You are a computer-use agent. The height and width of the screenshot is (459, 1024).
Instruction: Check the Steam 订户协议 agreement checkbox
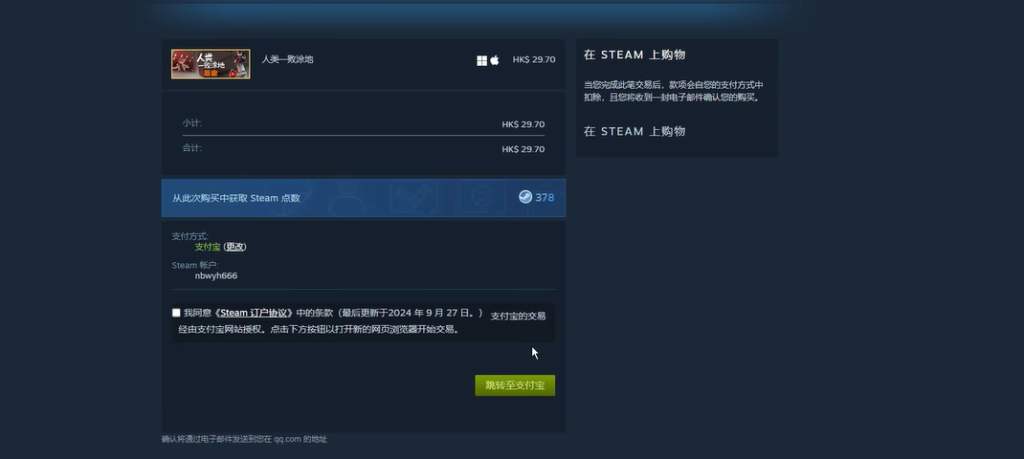tap(177, 313)
